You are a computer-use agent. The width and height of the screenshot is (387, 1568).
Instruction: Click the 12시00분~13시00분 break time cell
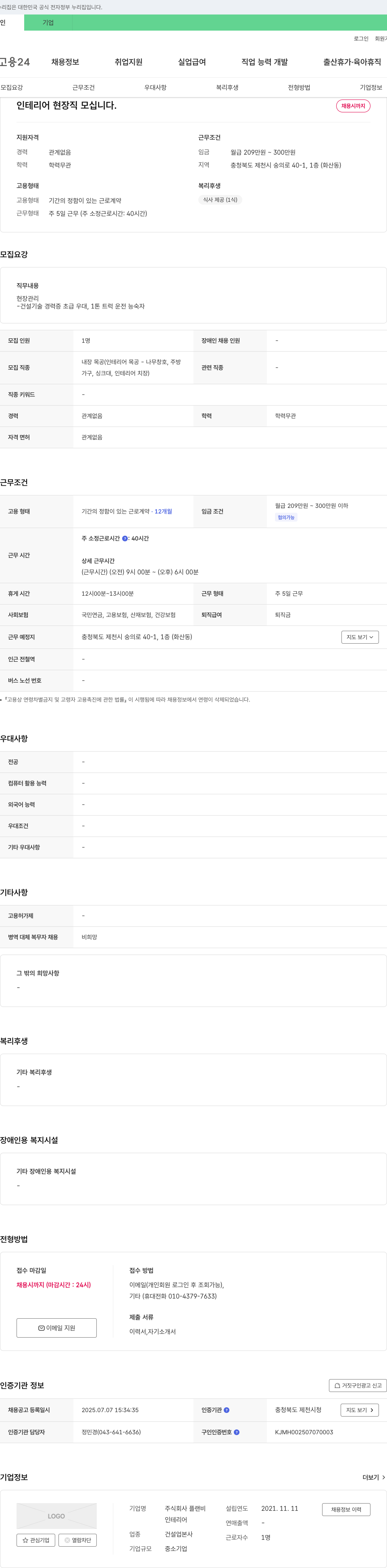click(108, 593)
